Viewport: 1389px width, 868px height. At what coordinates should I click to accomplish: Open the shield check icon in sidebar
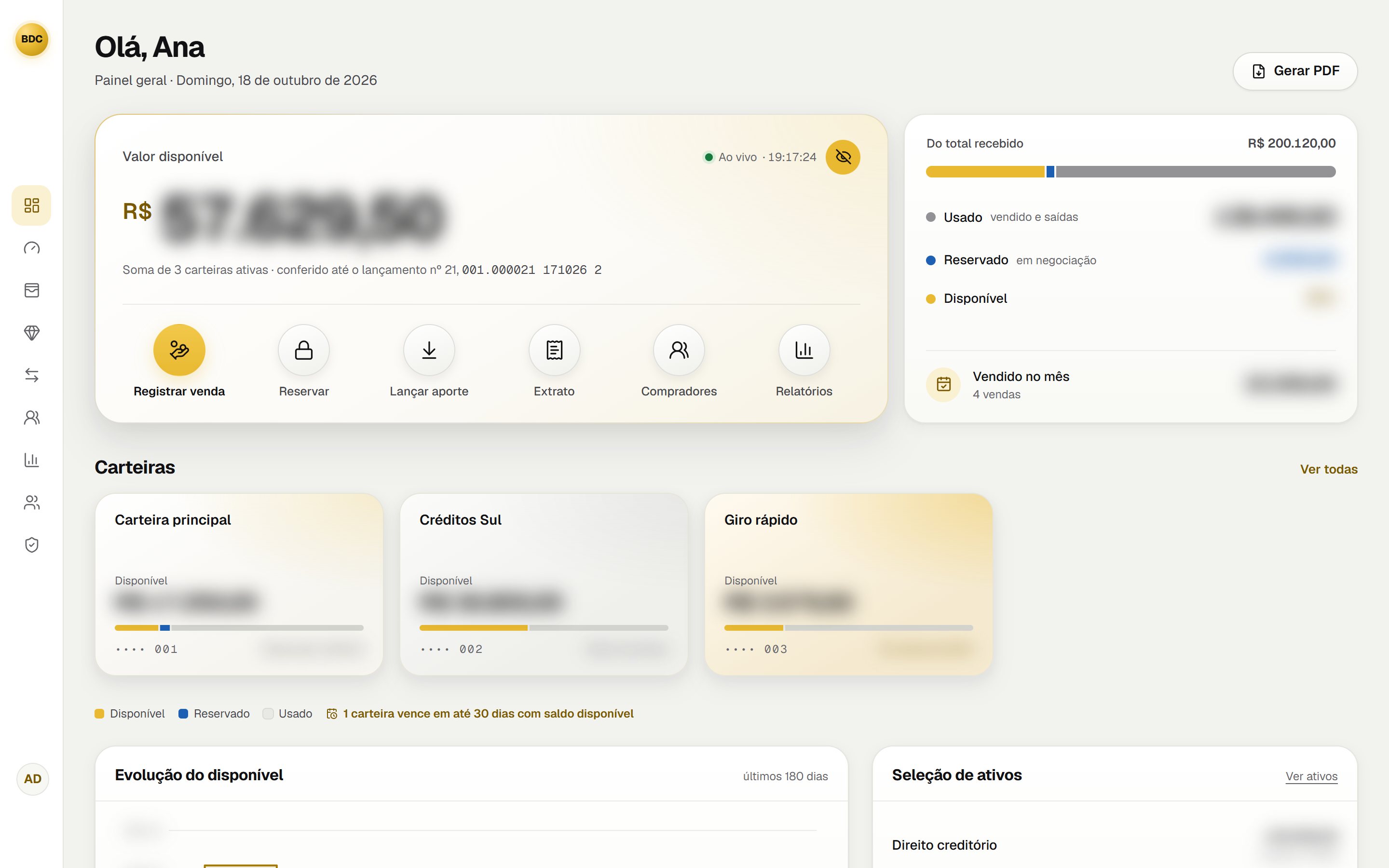tap(31, 545)
